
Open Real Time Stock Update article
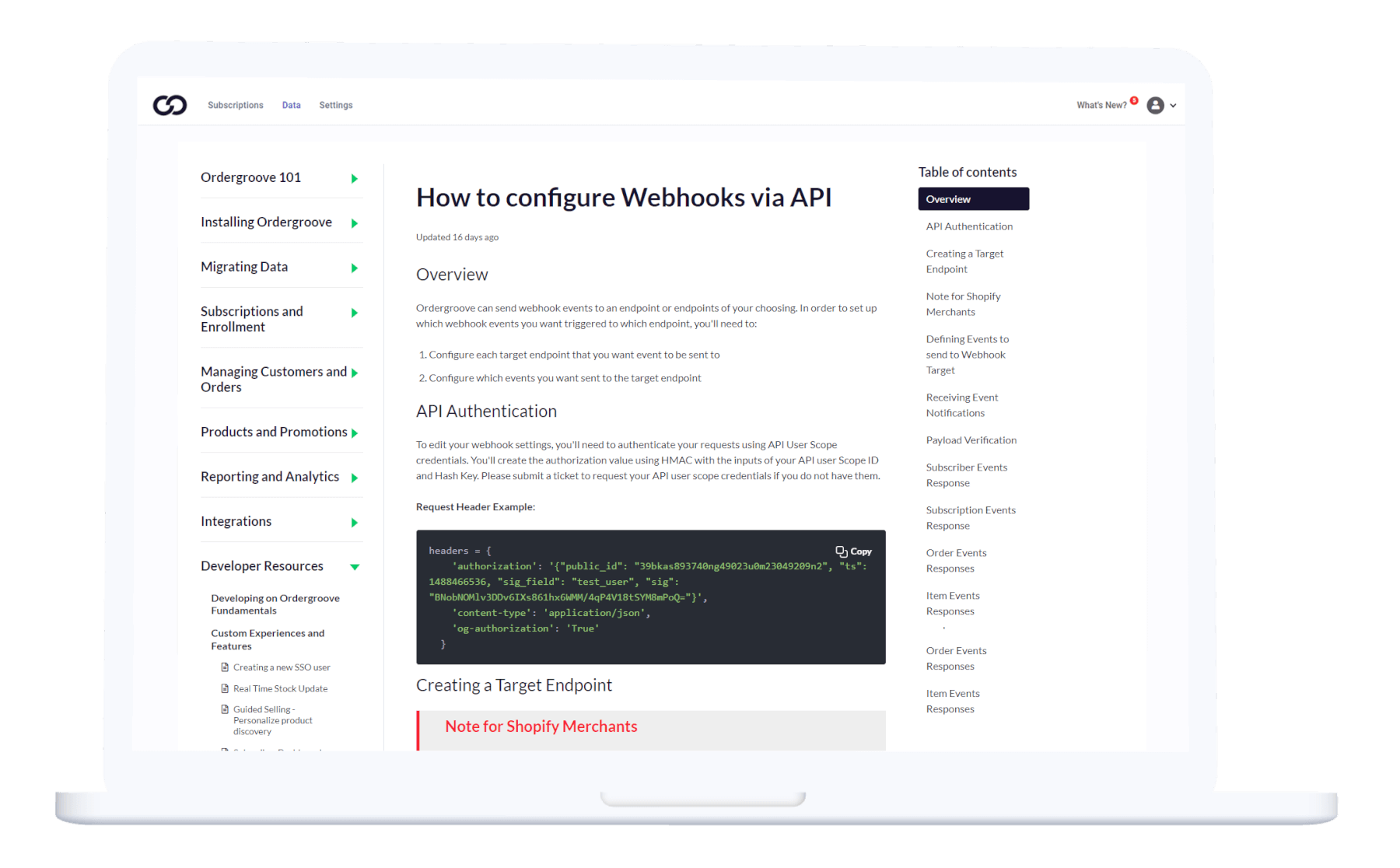280,688
